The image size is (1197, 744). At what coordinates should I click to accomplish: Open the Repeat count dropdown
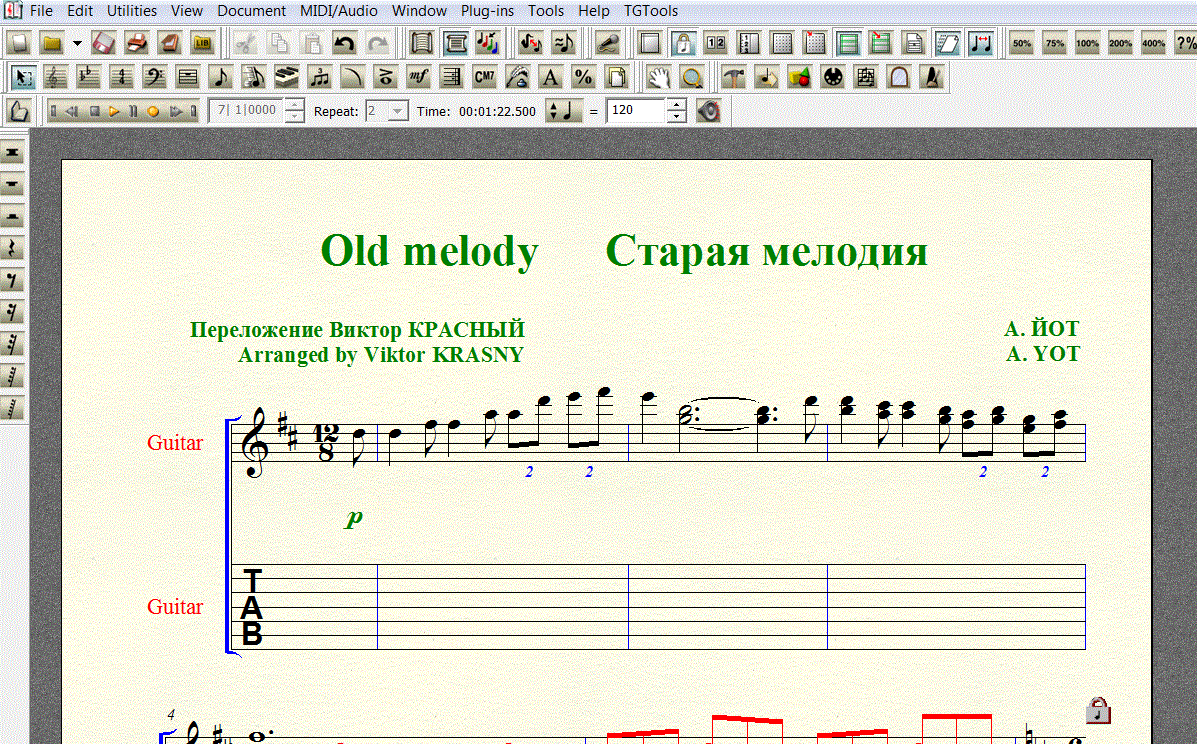(397, 111)
